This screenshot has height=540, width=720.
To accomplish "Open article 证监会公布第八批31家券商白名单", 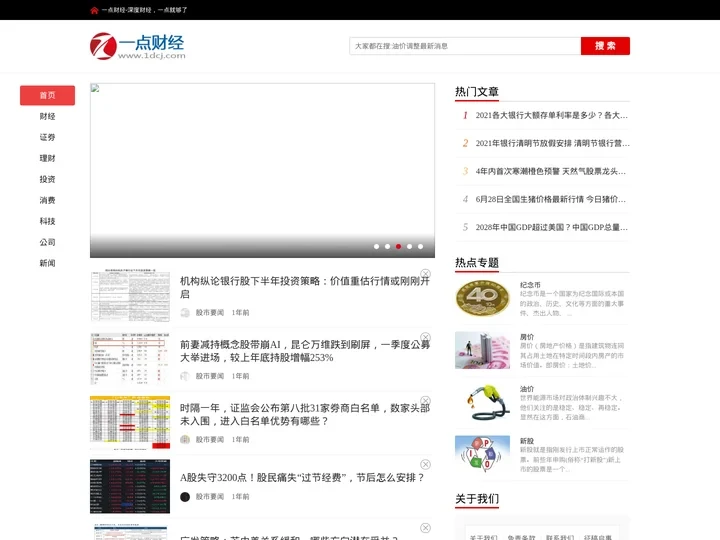I will tap(305, 414).
